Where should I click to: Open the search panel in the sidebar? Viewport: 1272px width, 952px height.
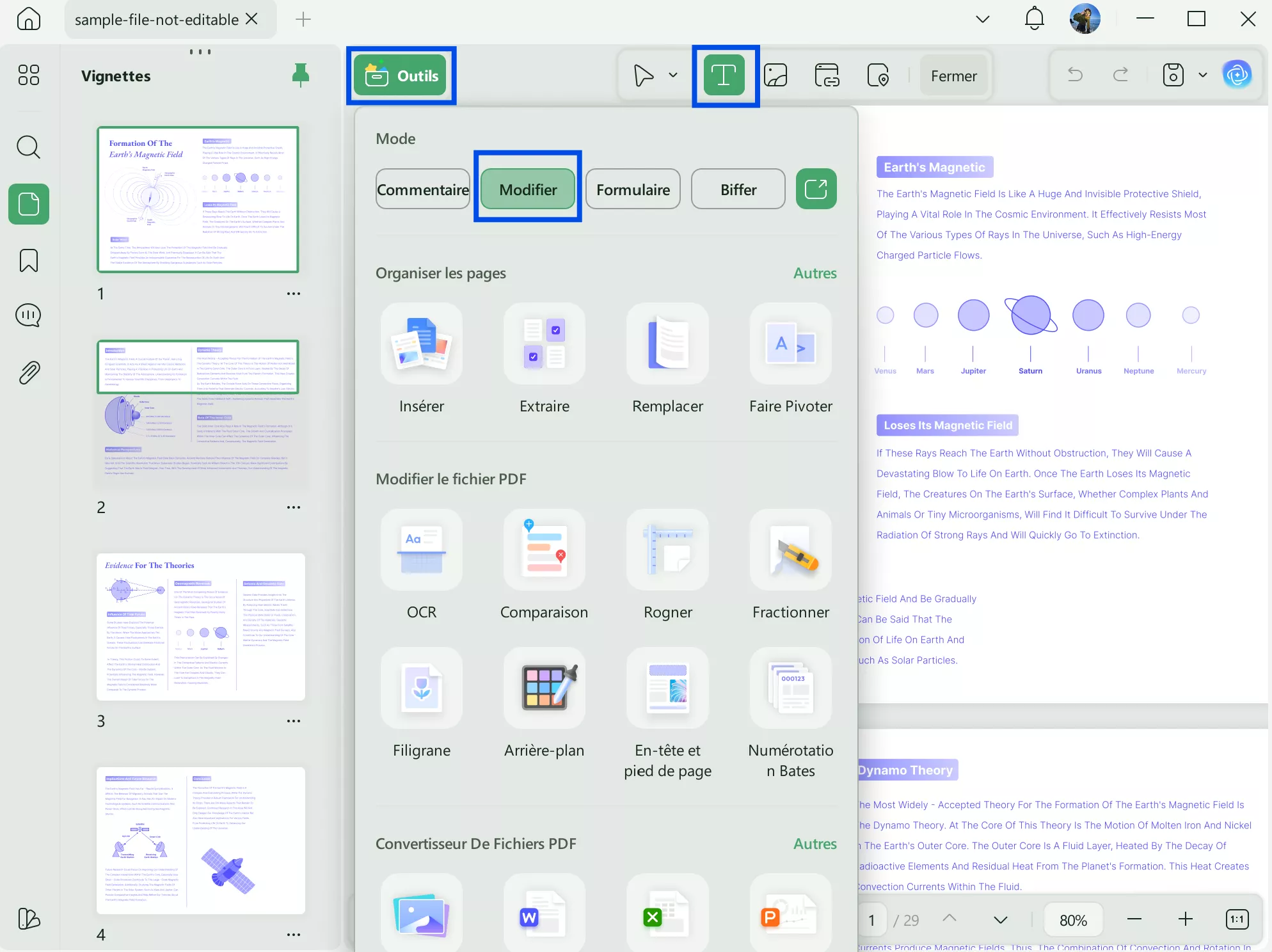point(29,147)
